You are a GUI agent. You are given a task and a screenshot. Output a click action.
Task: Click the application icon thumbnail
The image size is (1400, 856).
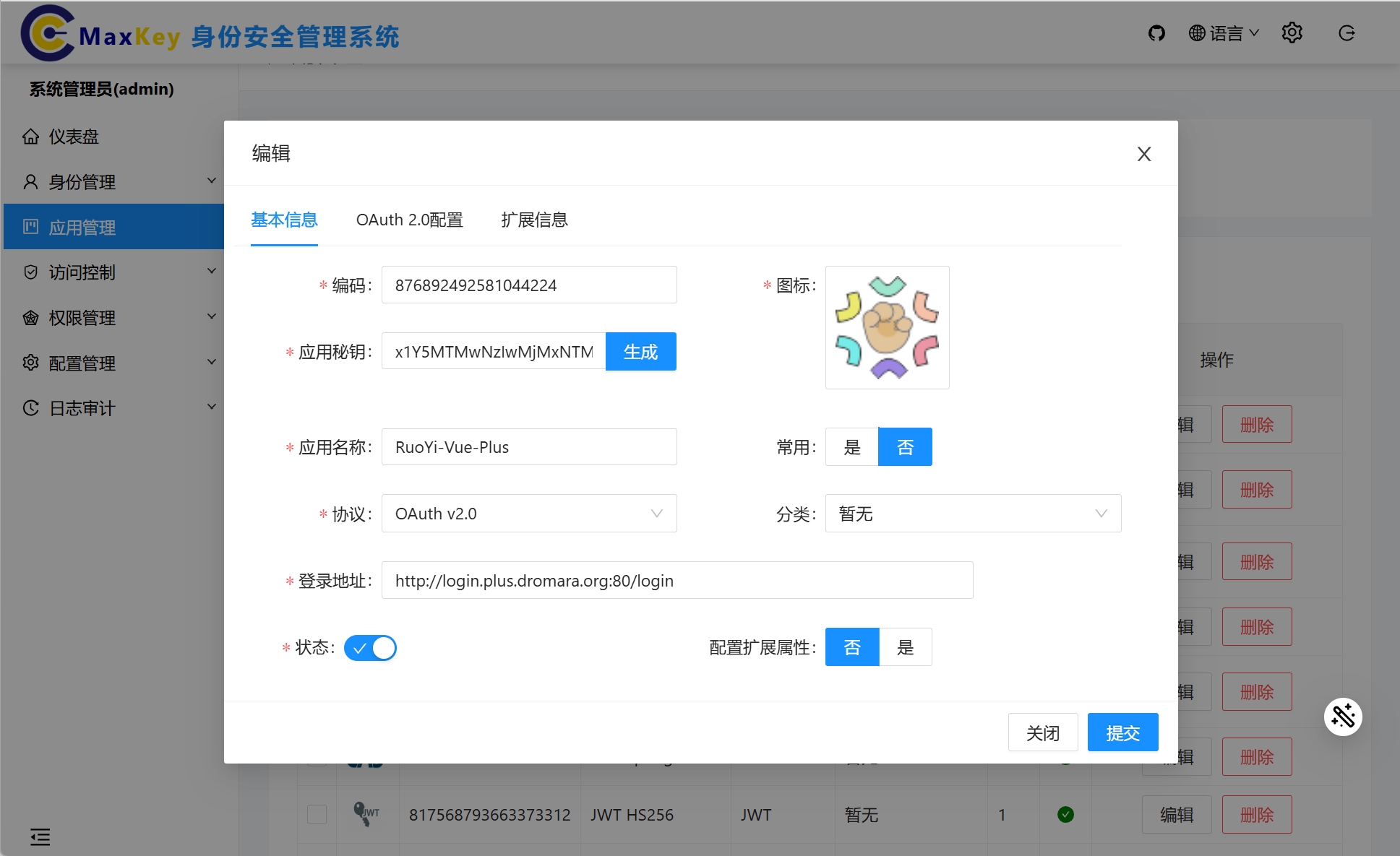pos(887,327)
